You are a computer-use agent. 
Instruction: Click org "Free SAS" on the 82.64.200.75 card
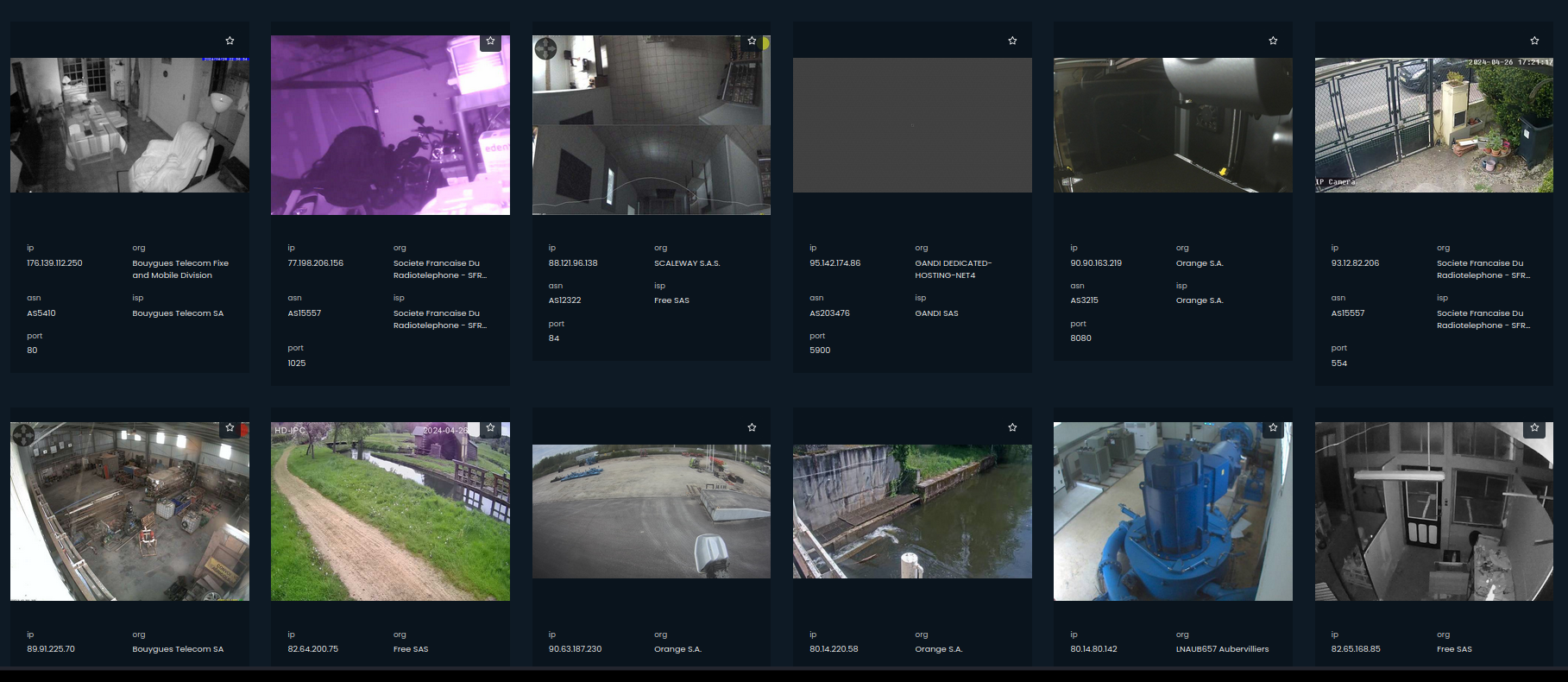click(x=411, y=649)
